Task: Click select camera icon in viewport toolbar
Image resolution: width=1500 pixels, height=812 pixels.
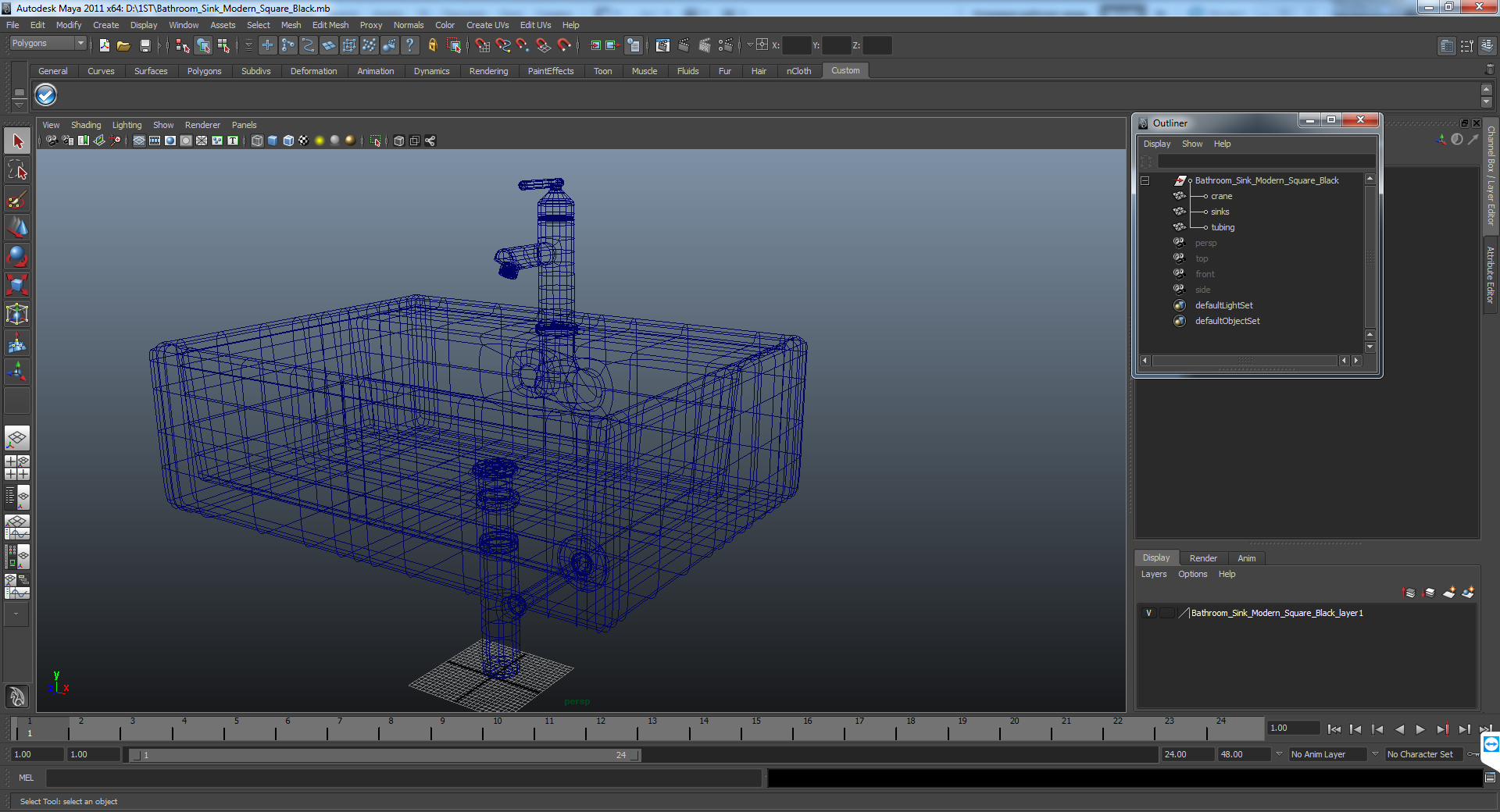Action: 52,141
